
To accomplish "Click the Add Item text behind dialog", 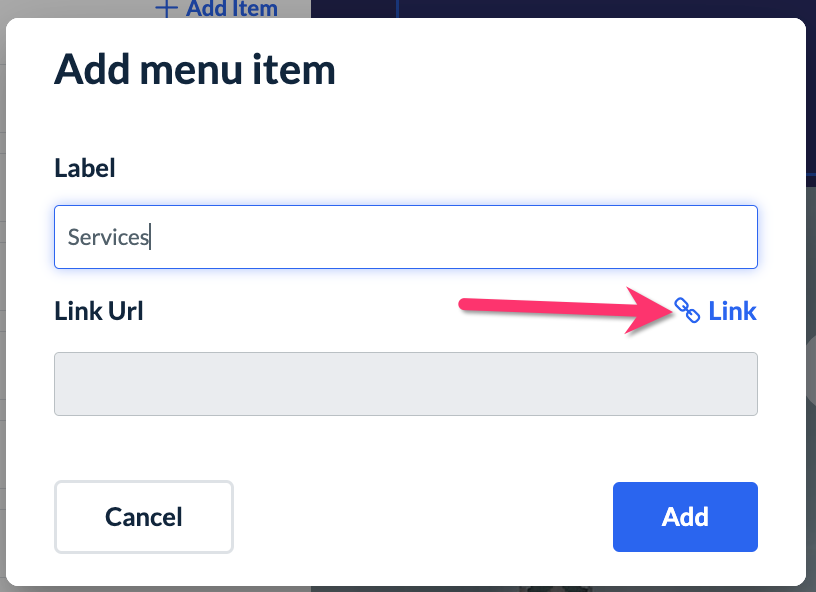I will tap(232, 9).
